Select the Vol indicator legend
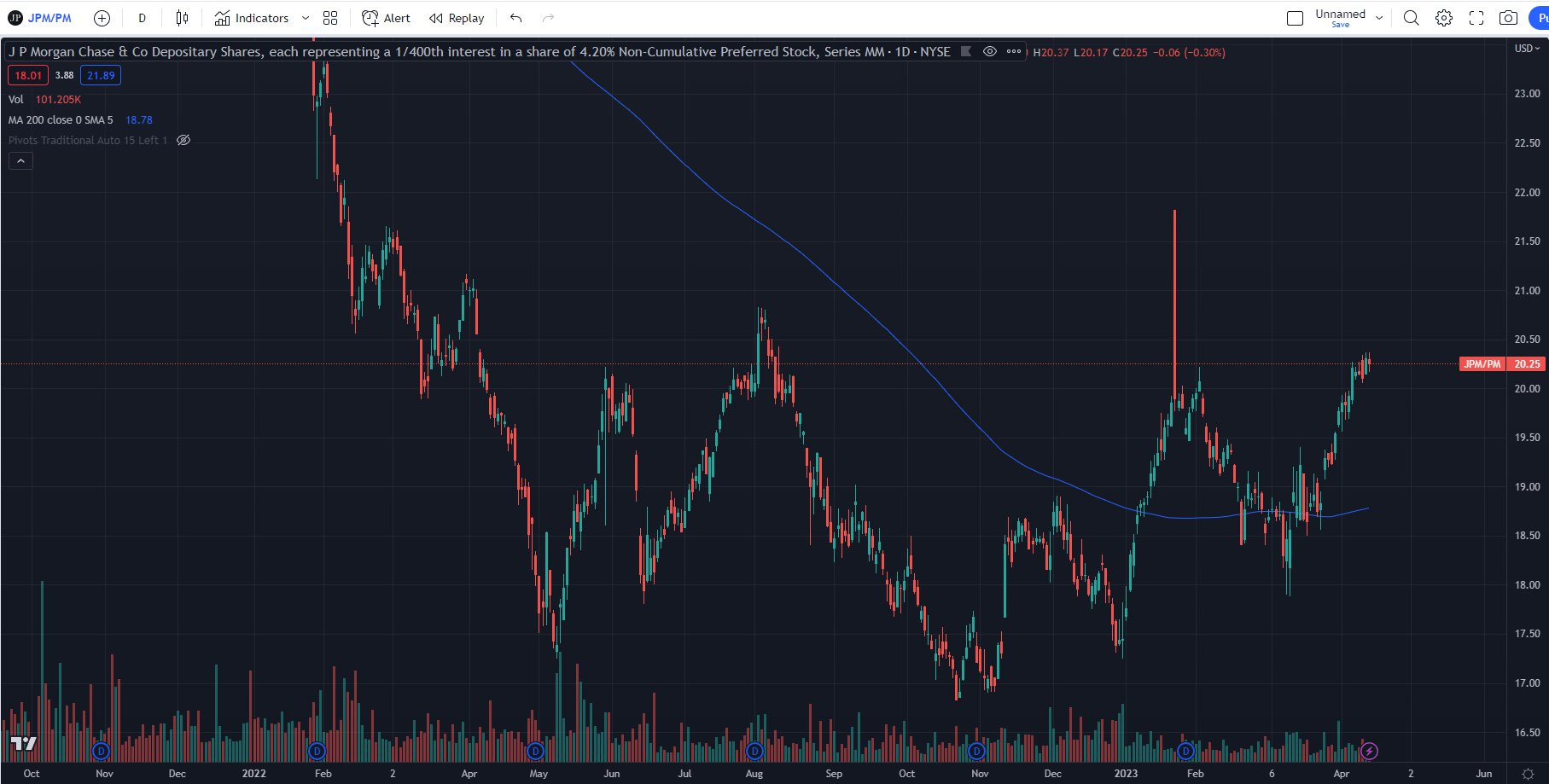Image resolution: width=1549 pixels, height=784 pixels. 15,100
